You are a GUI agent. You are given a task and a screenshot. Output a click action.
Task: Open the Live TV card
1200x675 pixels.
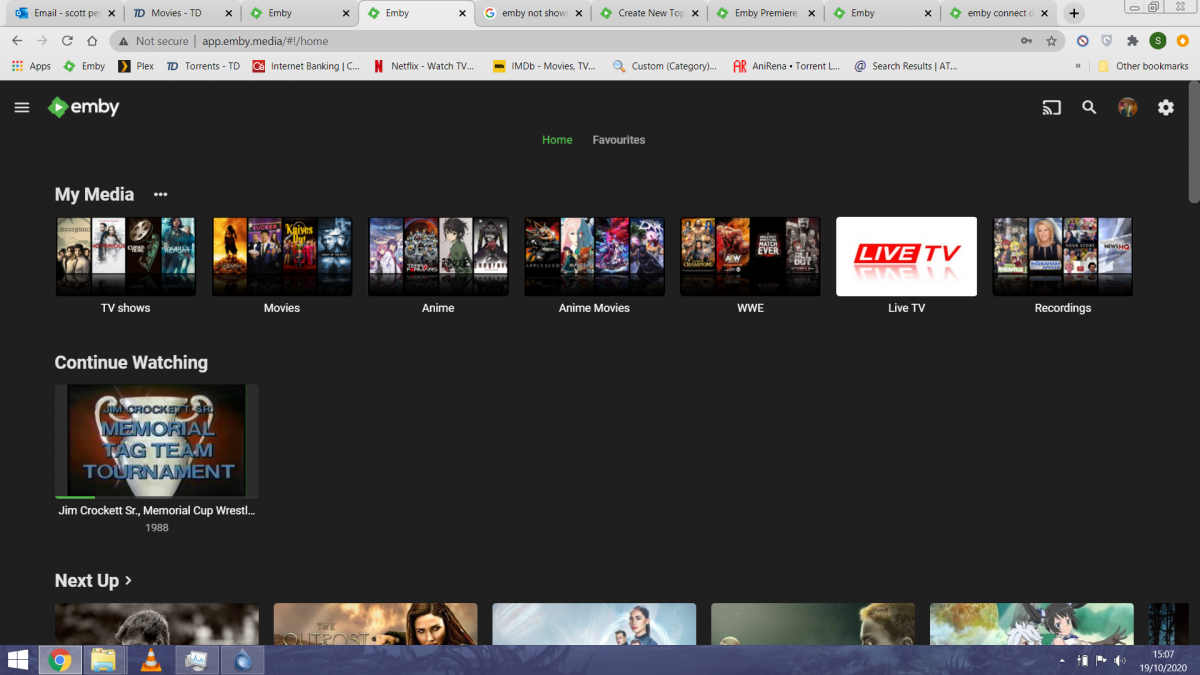coord(906,257)
